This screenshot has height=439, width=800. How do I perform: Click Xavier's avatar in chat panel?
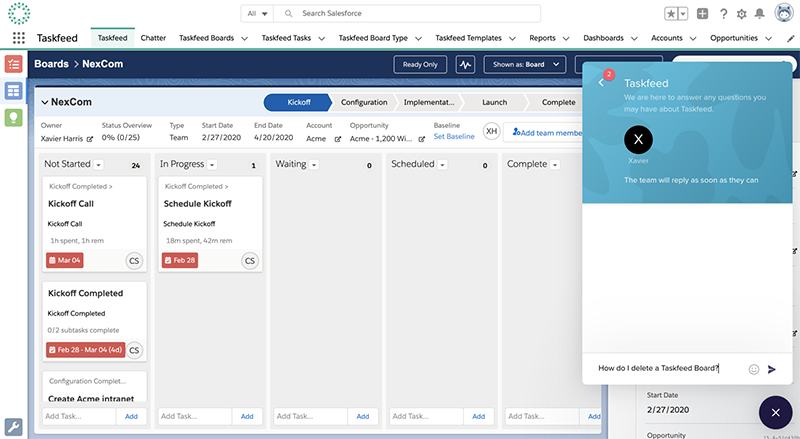638,139
